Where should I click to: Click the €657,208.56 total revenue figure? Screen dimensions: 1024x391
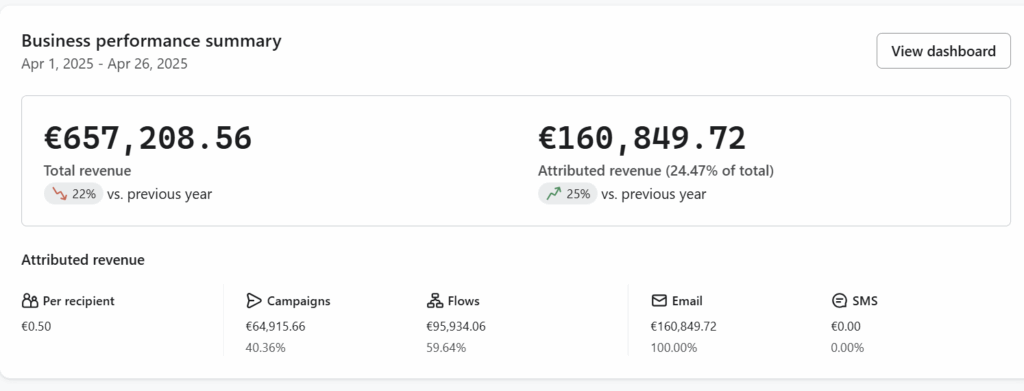point(148,138)
